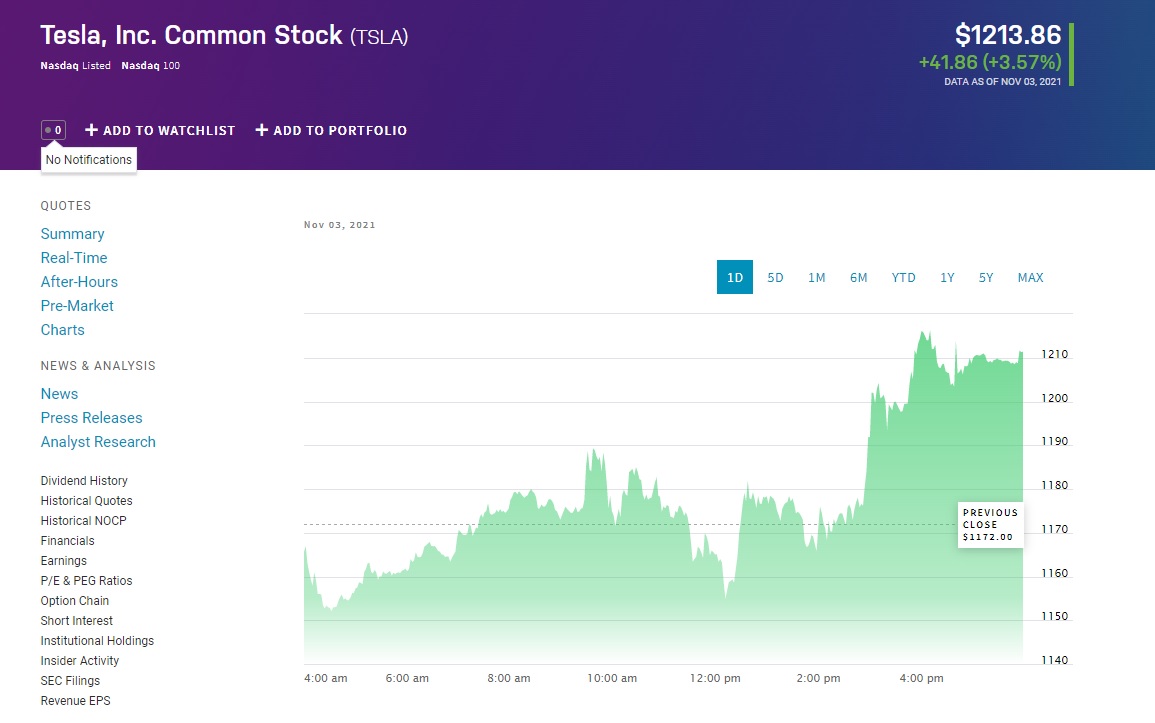Open the notifications bell counter

(x=53, y=130)
